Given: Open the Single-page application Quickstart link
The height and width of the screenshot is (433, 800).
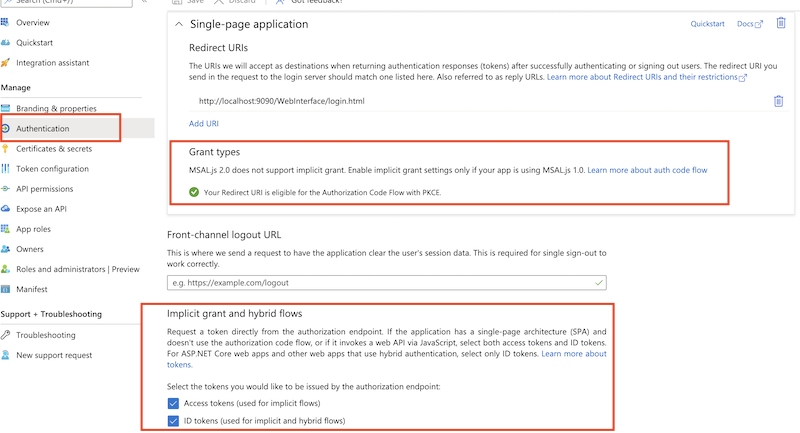Looking at the screenshot, I should click(707, 24).
